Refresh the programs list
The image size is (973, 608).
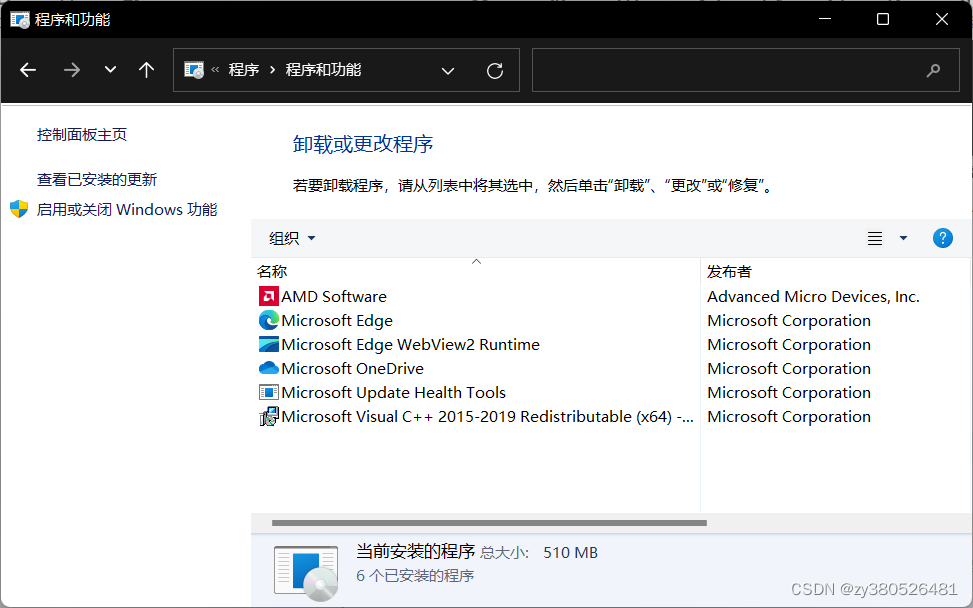(495, 71)
